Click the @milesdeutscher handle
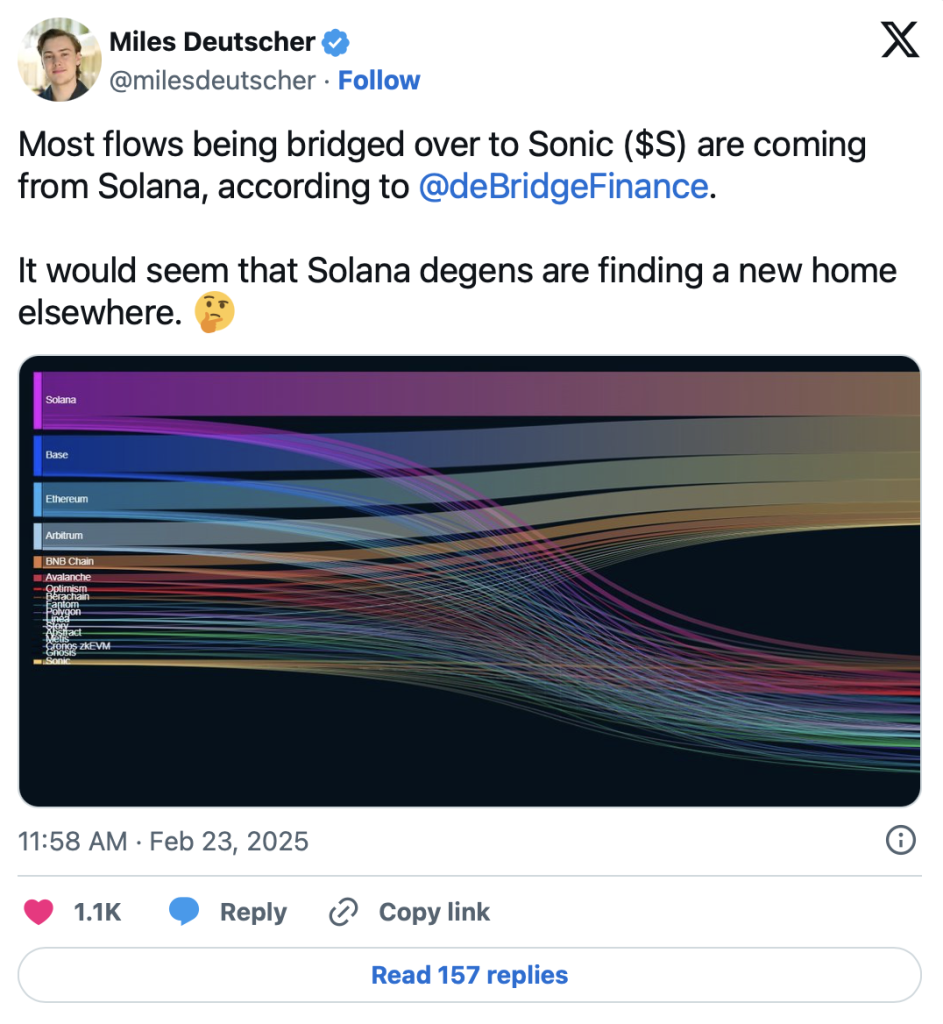The height and width of the screenshot is (1024, 943). tap(212, 80)
